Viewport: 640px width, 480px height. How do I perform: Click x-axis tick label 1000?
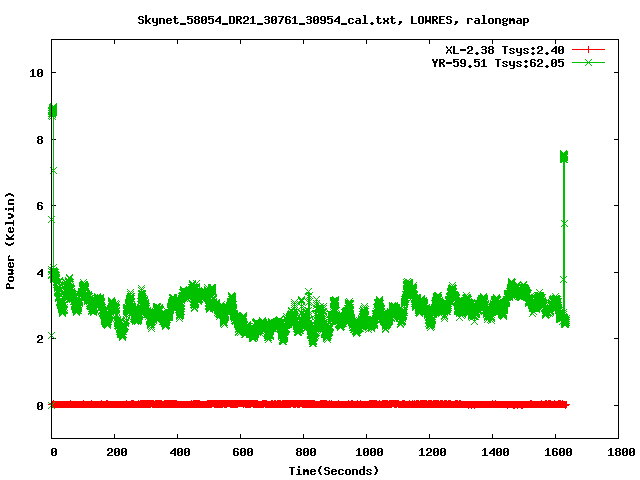click(x=369, y=452)
